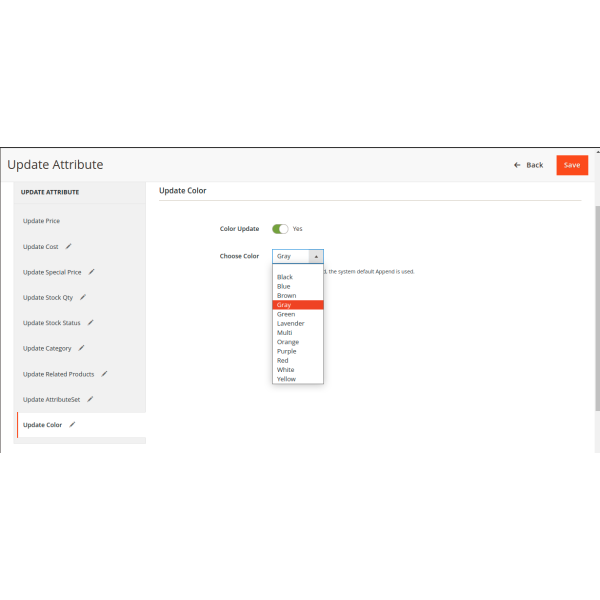Select highlighted Gray color option
Viewport: 600px width, 600px height.
point(285,305)
